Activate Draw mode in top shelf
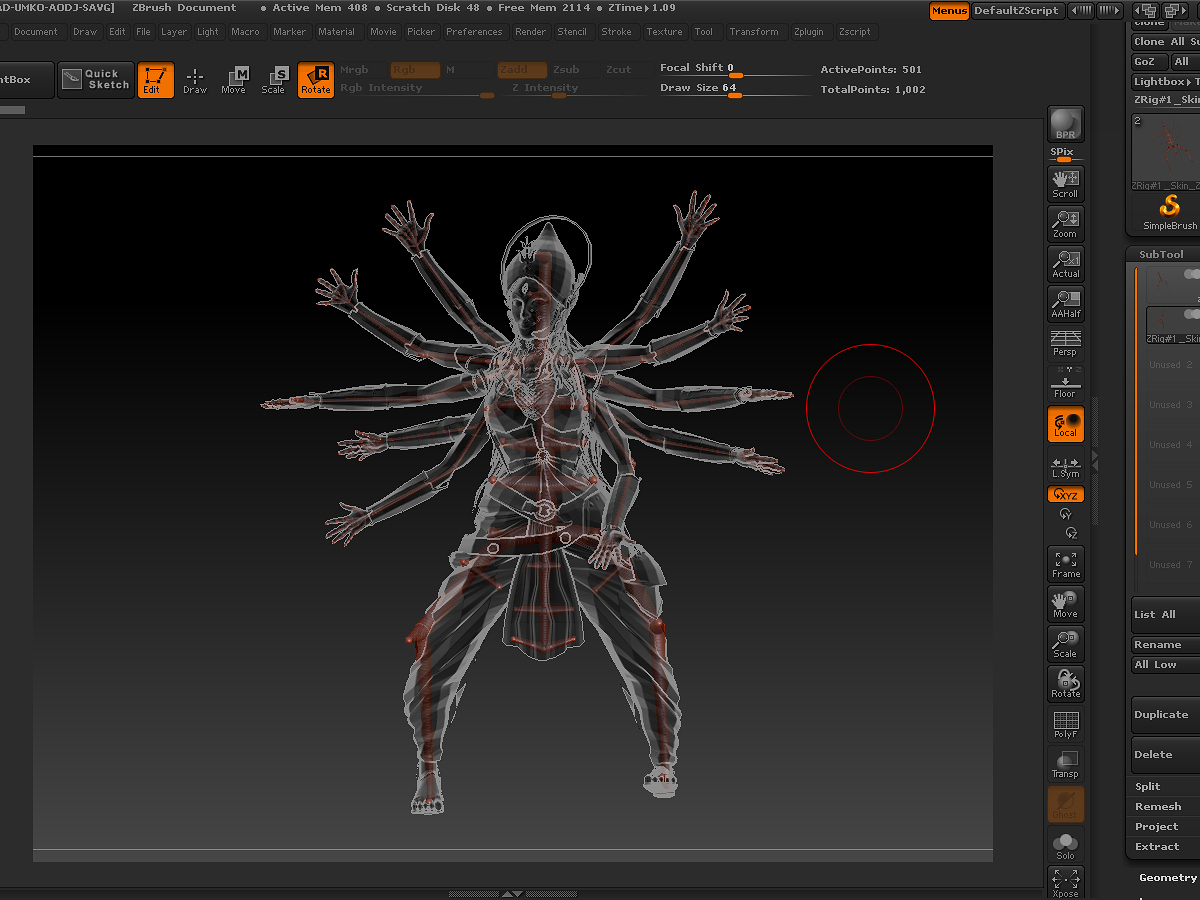This screenshot has height=900, width=1200. 195,80
